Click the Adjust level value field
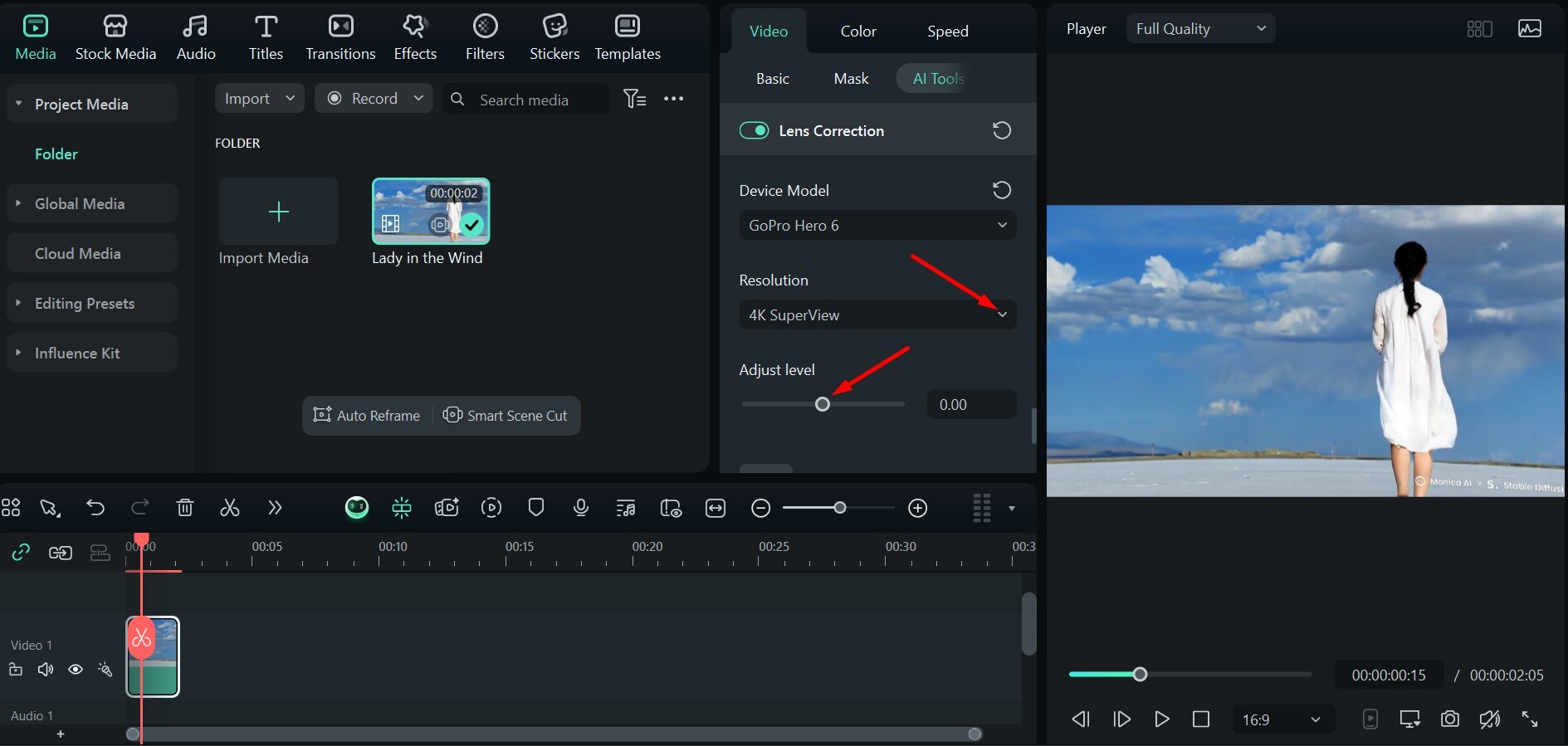1568x746 pixels. (x=972, y=404)
